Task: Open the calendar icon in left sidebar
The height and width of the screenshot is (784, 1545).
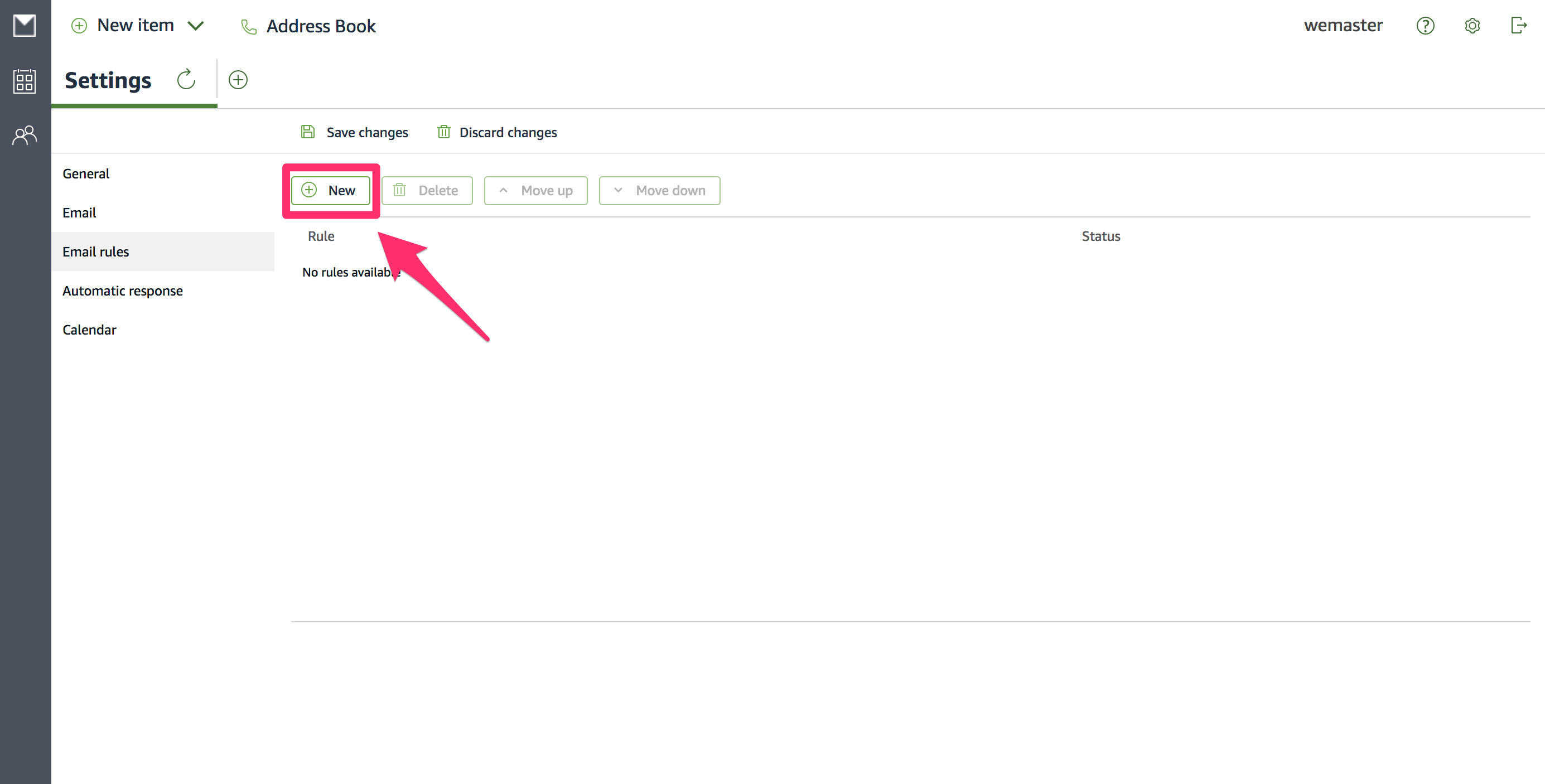Action: 25,81
